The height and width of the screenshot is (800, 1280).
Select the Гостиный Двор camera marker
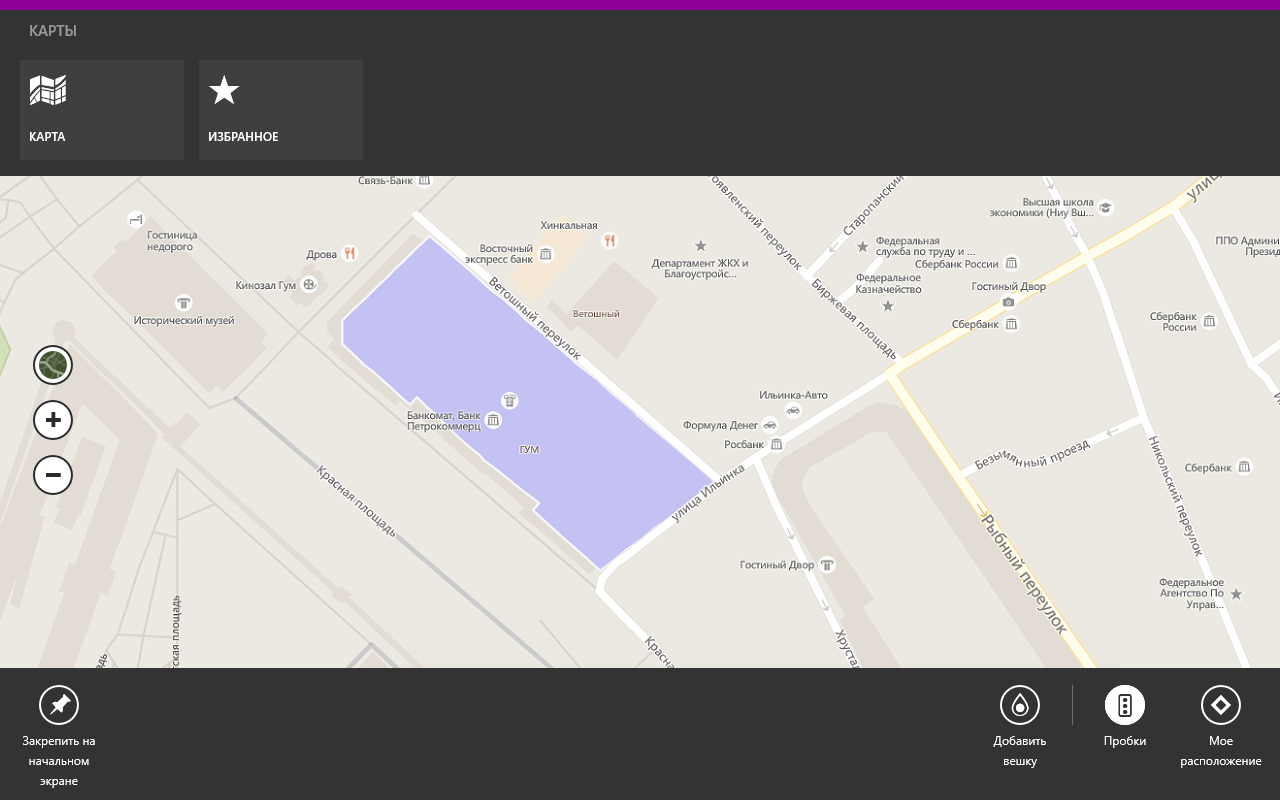[1008, 302]
